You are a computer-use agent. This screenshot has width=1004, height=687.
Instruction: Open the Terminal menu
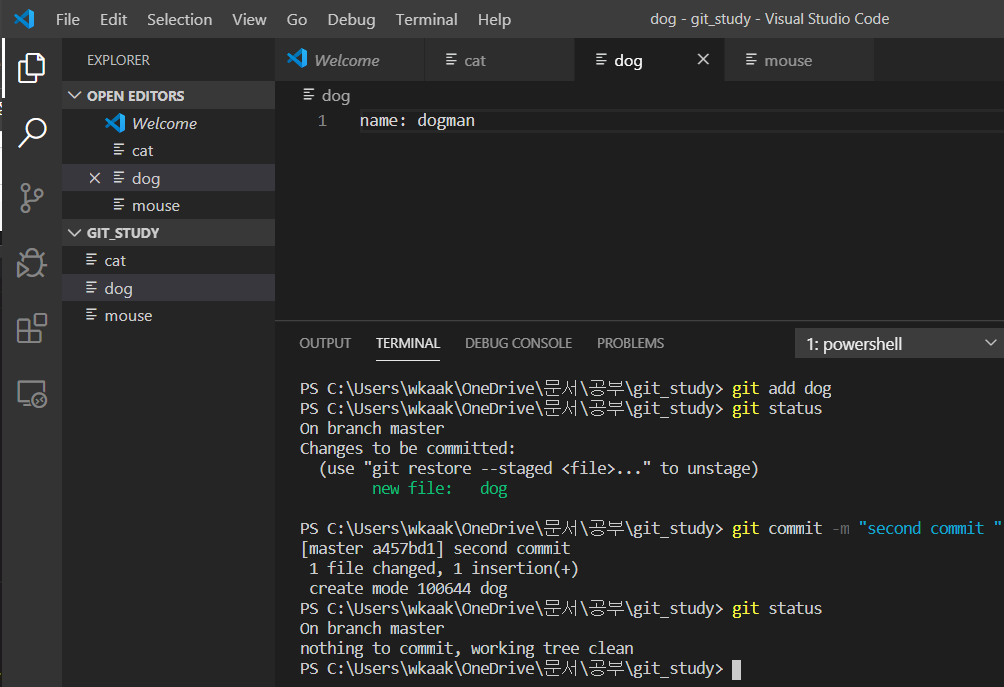(x=426, y=19)
